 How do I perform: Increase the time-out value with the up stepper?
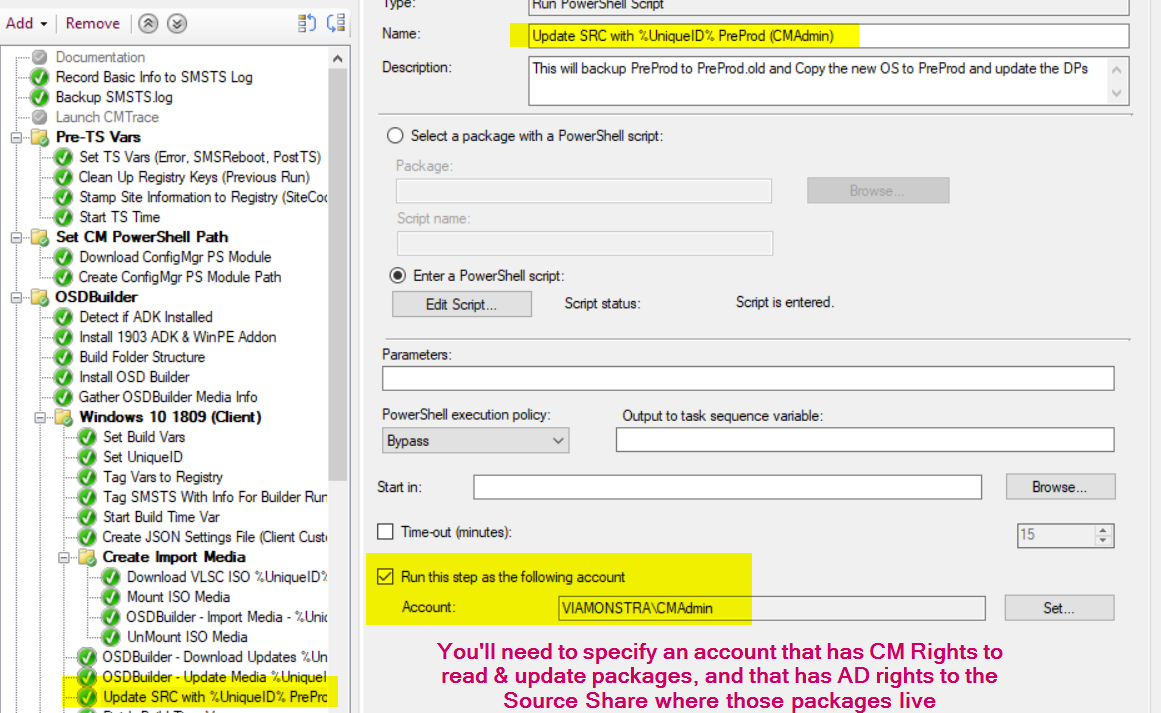pos(1101,530)
